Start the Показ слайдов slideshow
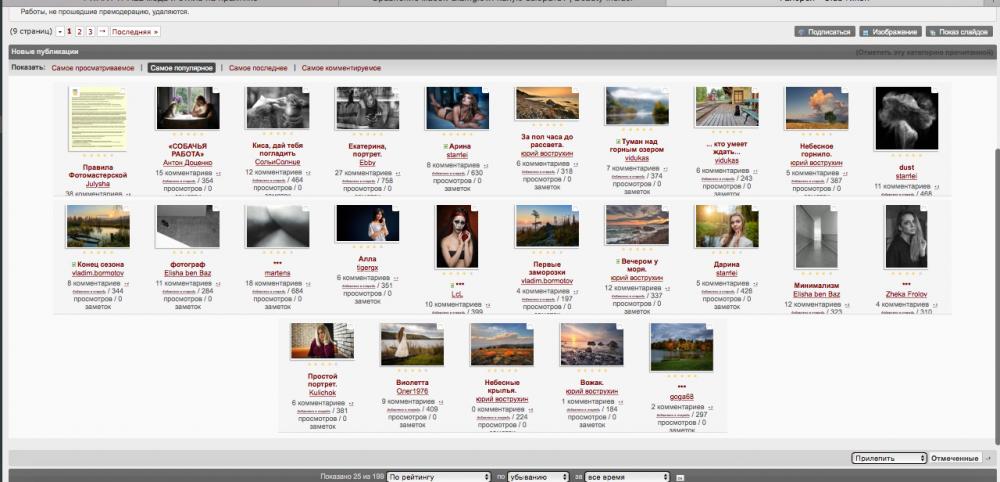 [959, 31]
